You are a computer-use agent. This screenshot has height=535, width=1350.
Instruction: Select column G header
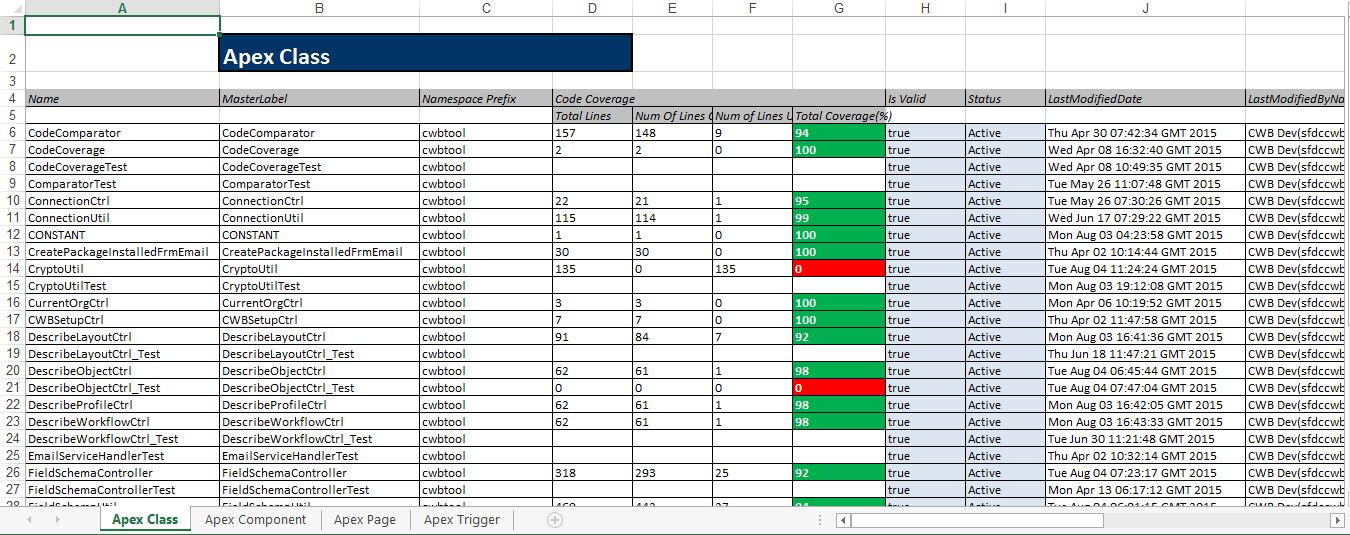(x=838, y=8)
